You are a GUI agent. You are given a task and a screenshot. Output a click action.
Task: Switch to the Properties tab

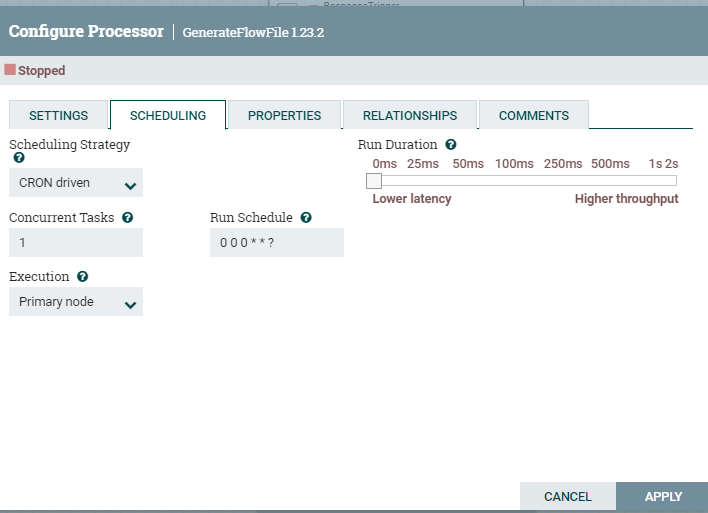coord(284,115)
